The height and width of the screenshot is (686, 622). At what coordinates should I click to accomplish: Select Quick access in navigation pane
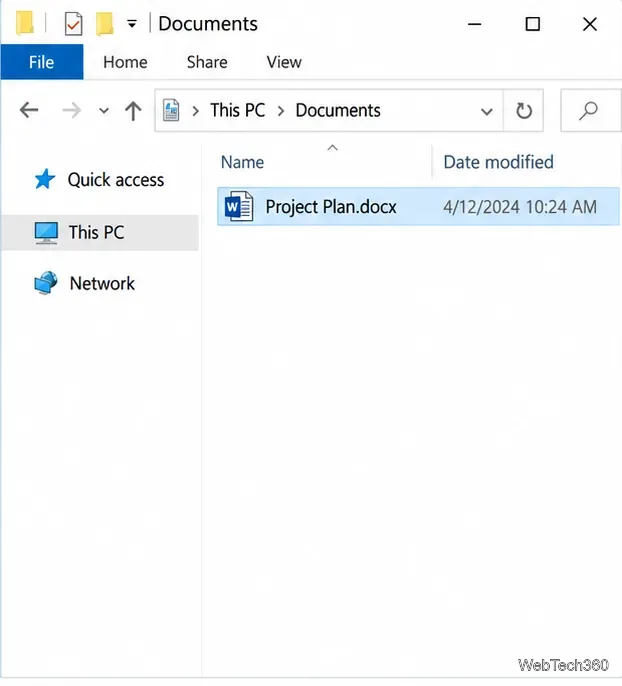(x=116, y=180)
